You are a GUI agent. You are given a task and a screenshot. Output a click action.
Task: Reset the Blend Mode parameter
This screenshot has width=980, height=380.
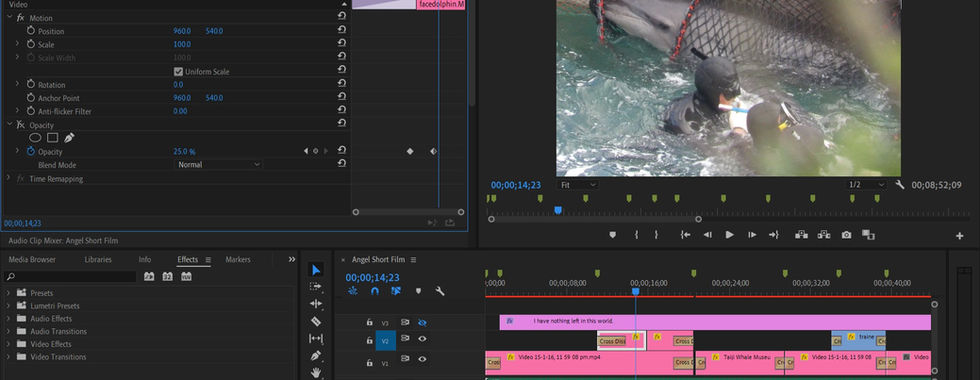[341, 163]
